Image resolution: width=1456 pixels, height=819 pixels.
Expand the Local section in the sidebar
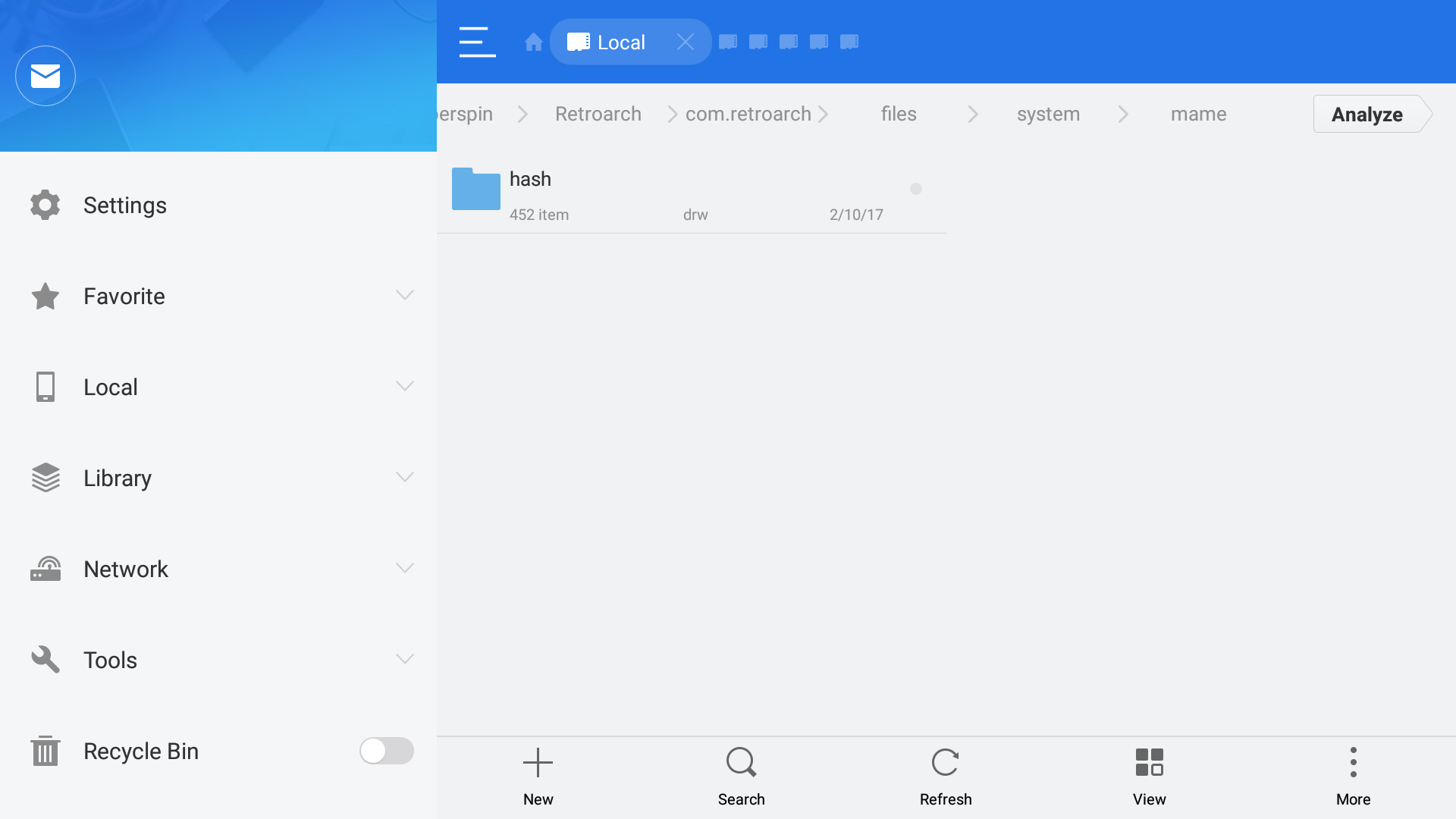[404, 386]
